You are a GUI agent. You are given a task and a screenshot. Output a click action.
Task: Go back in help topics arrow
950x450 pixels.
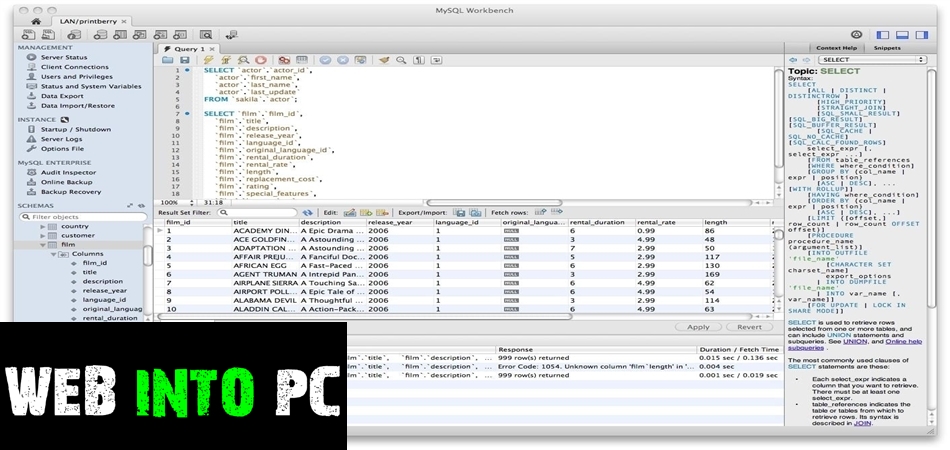tap(792, 60)
